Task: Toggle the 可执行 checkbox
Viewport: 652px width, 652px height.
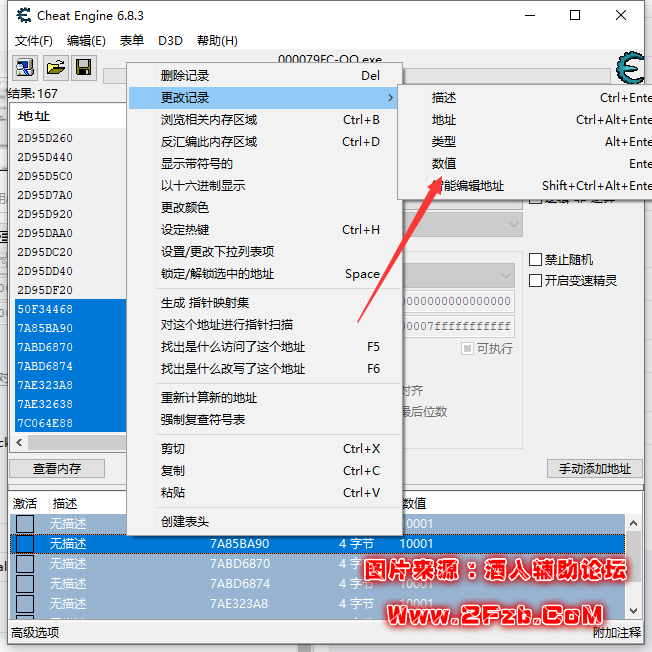Action: [467, 348]
